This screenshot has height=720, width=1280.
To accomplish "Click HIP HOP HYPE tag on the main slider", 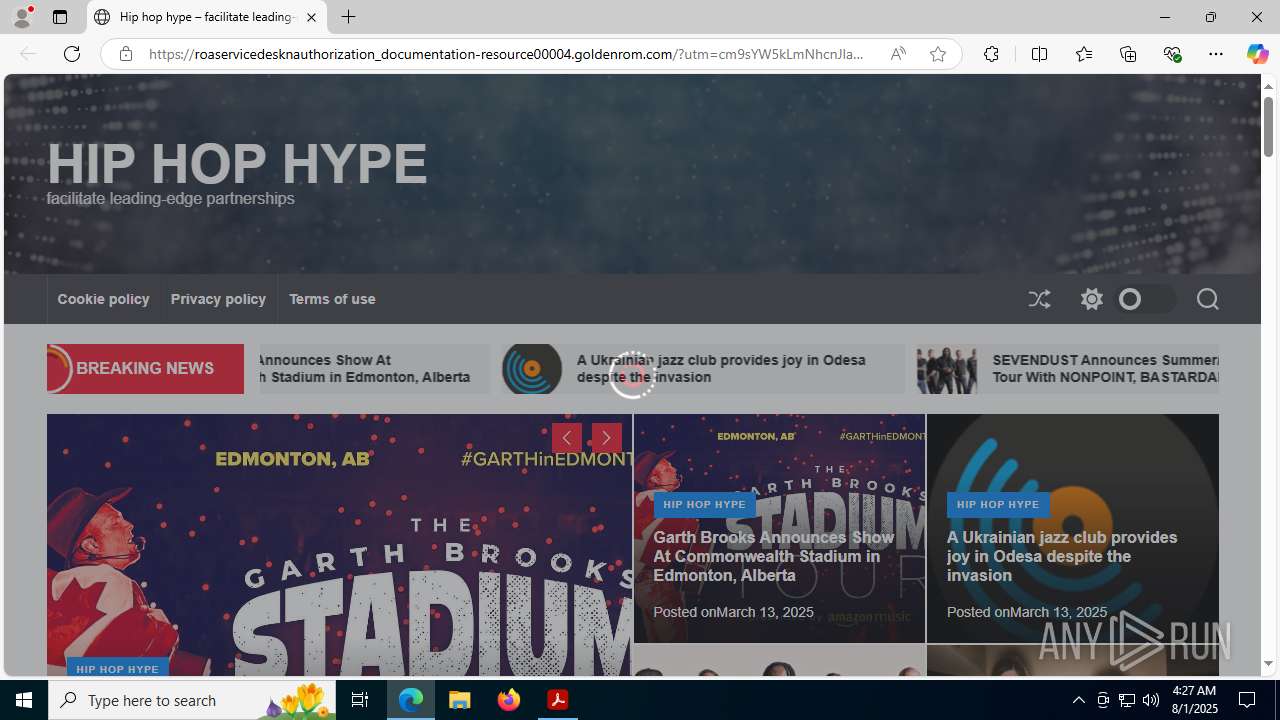I will pos(117,668).
